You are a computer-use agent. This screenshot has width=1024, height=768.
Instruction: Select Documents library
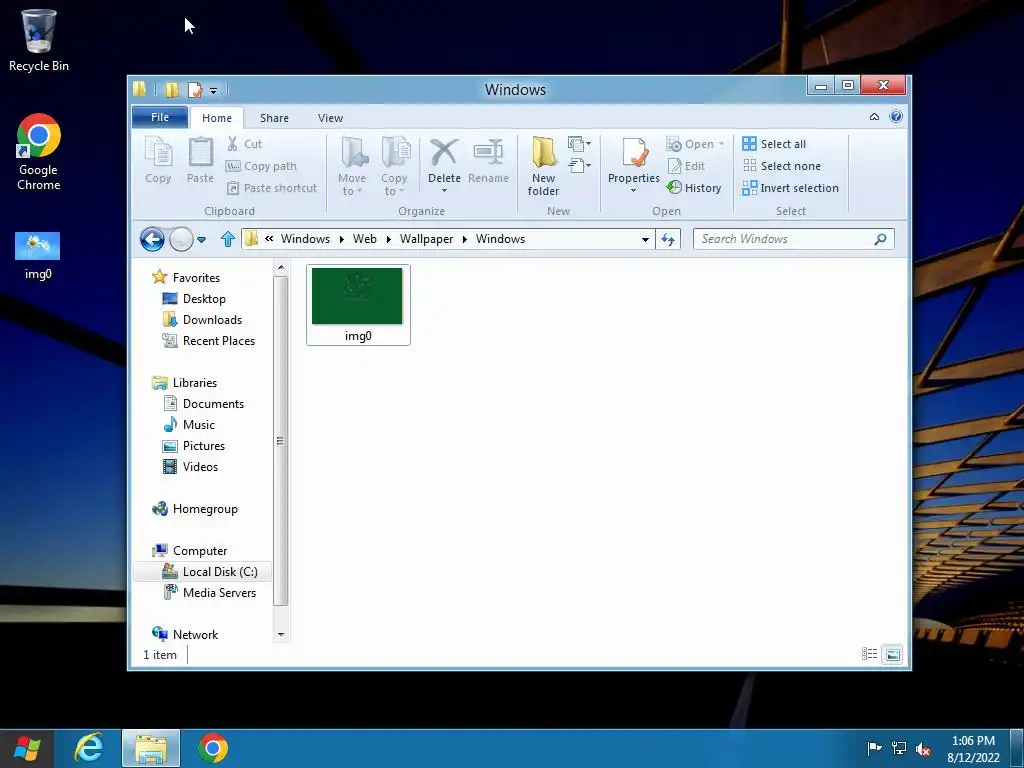coord(204,404)
